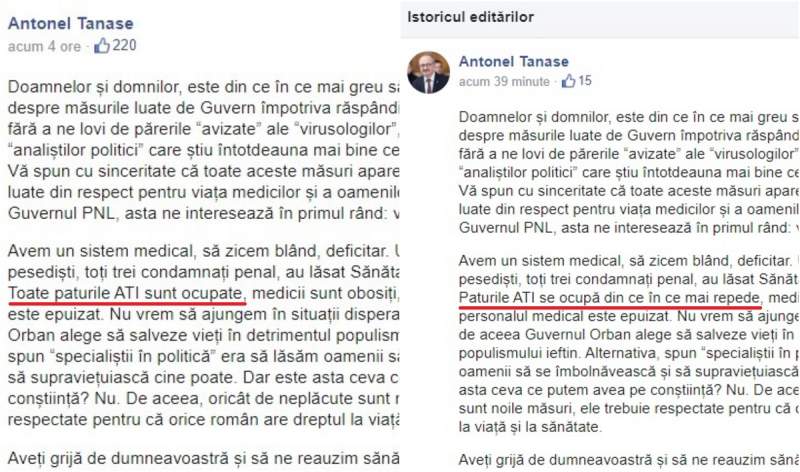Click the 'acum 4 ore' timestamp
800x472 pixels.
tap(44, 46)
